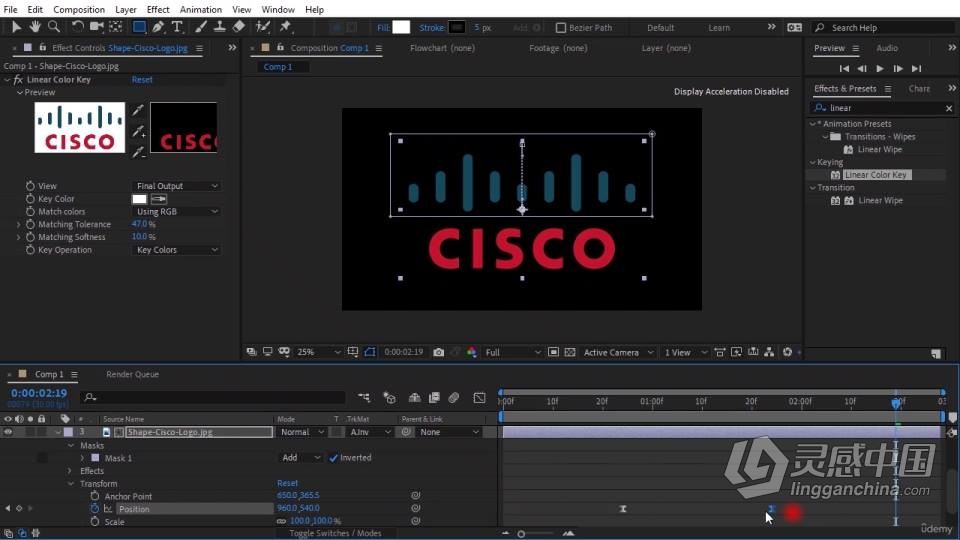Image resolution: width=960 pixels, height=540 pixels.
Task: Select the Rectangle shape tool
Action: pyautogui.click(x=139, y=26)
